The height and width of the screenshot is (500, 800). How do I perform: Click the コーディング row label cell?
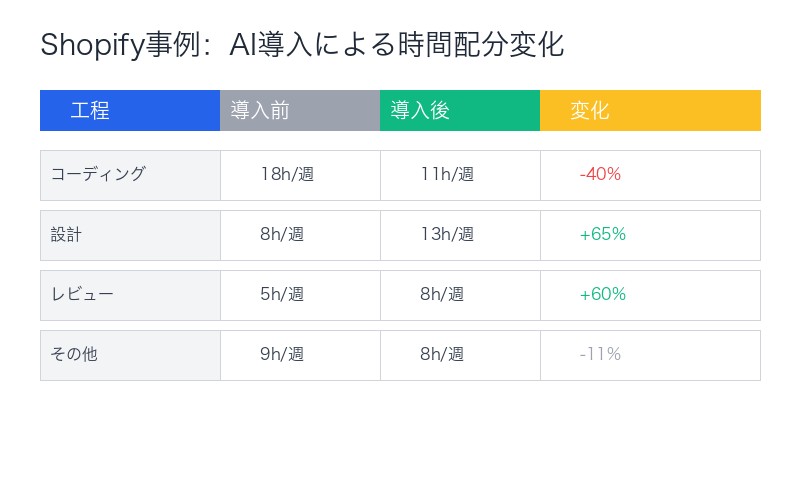tap(130, 175)
